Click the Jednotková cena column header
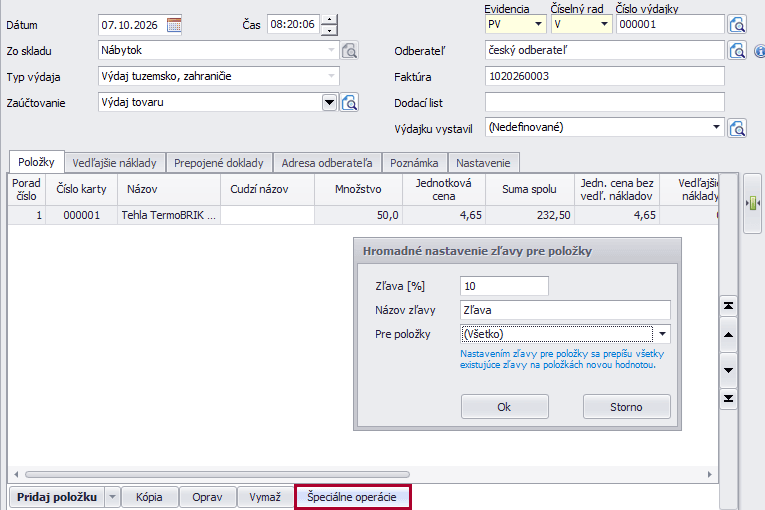This screenshot has height=510, width=765. click(443, 189)
